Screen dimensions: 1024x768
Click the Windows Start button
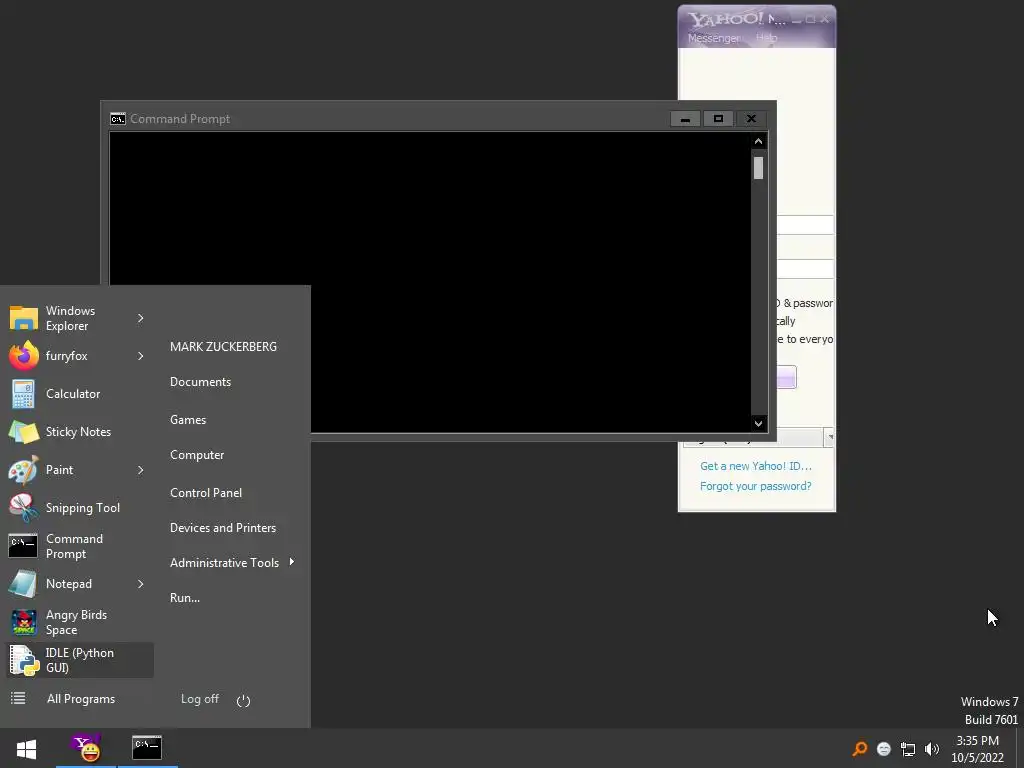(x=26, y=749)
